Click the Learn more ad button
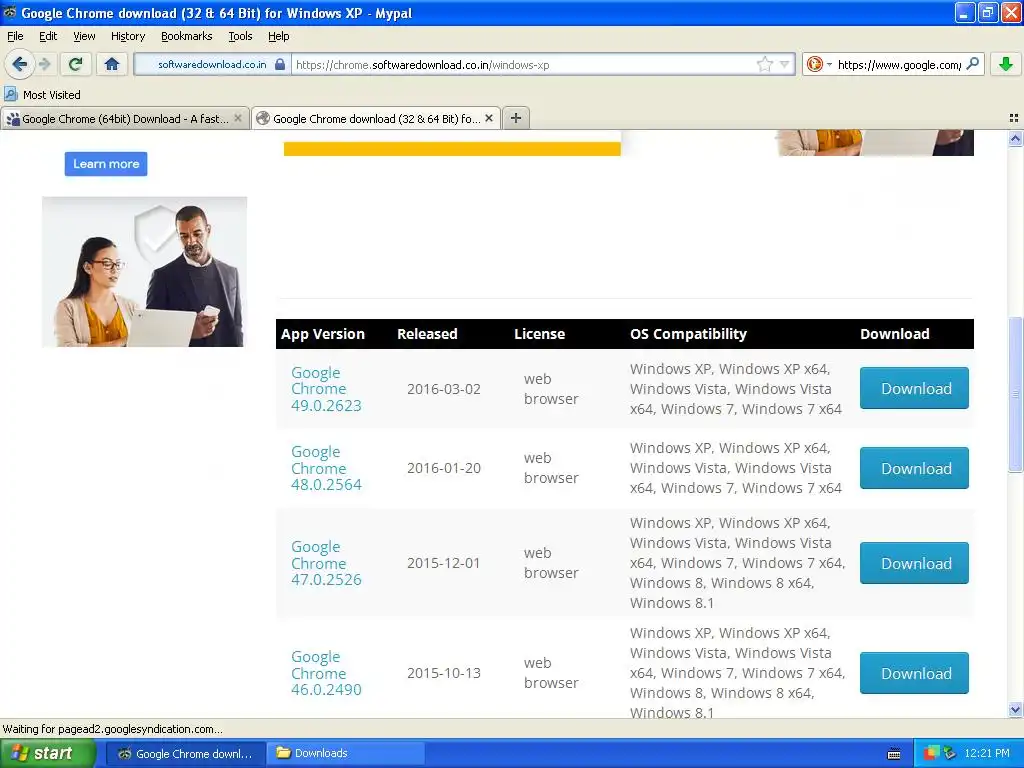This screenshot has height=768, width=1024. point(106,164)
